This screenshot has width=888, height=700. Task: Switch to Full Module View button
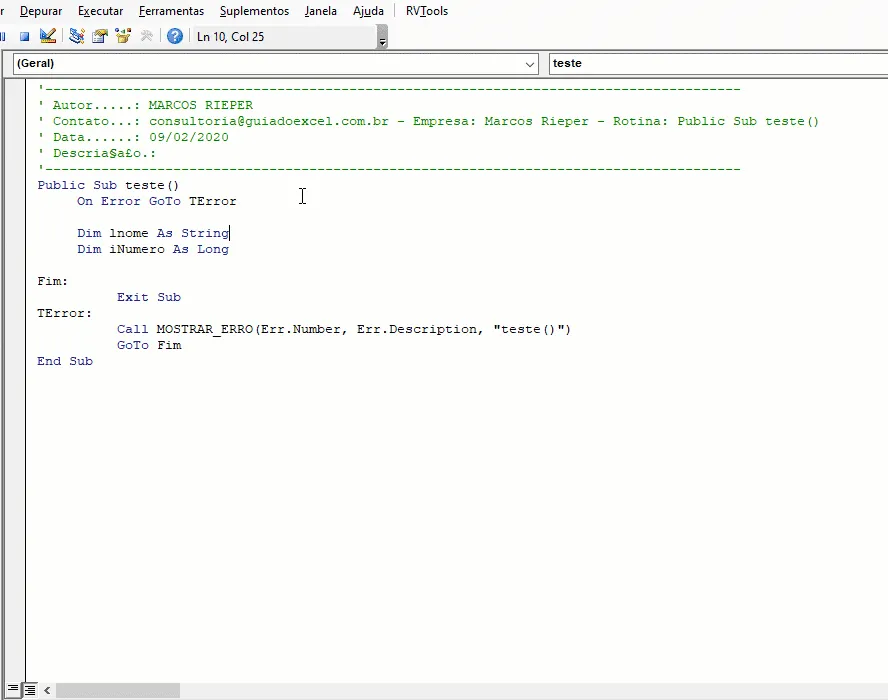click(x=29, y=689)
